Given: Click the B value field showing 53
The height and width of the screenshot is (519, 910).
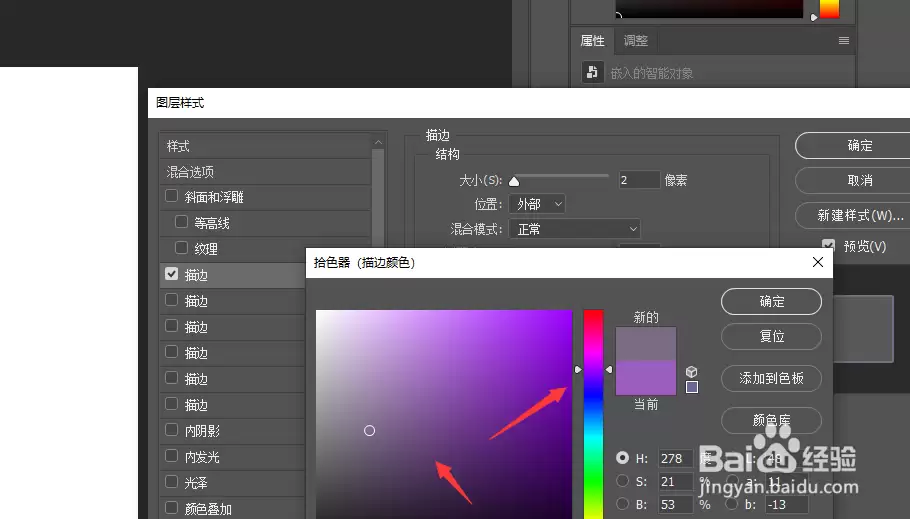Looking at the screenshot, I should [676, 504].
